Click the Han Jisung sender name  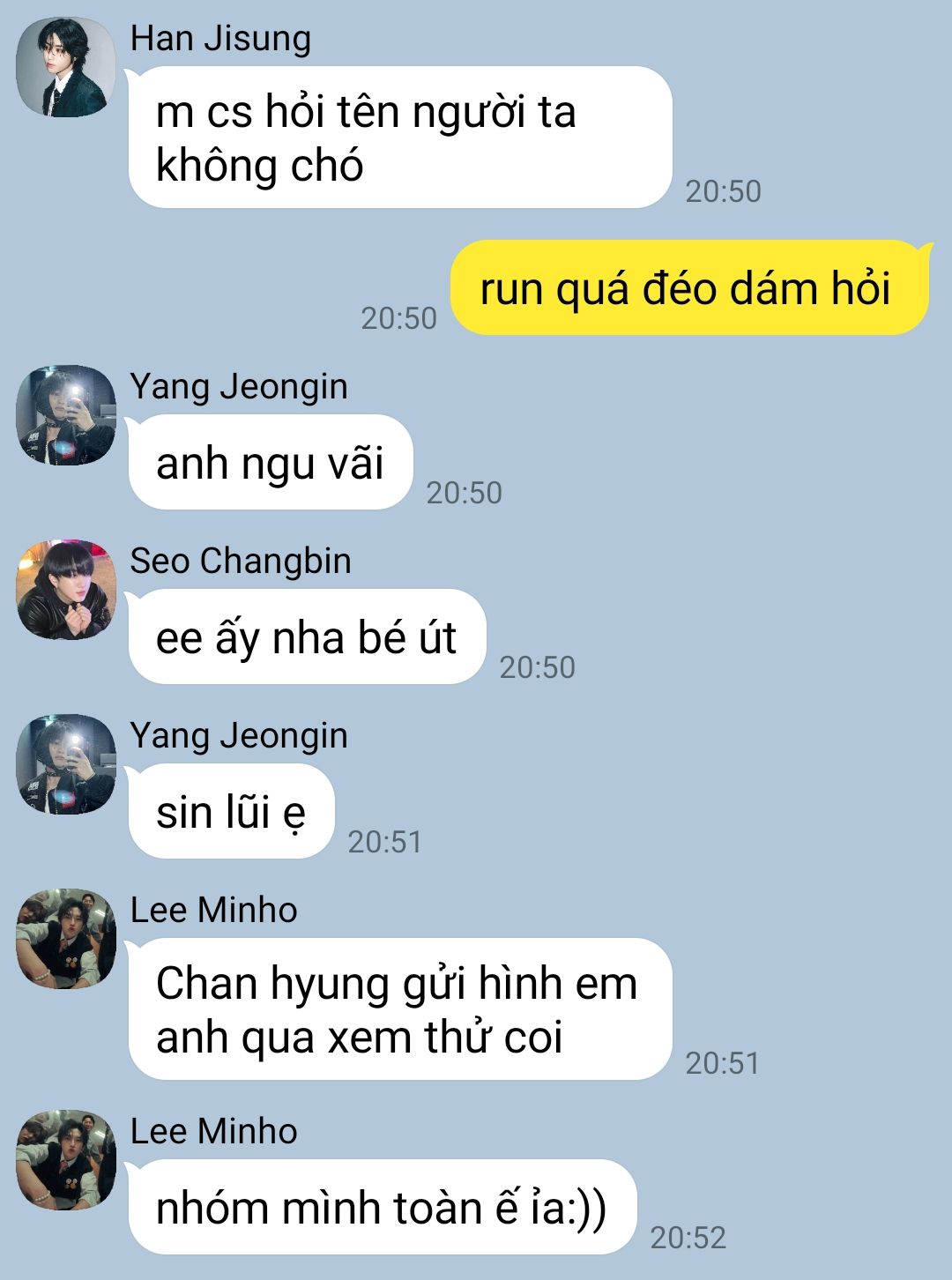pyautogui.click(x=220, y=39)
